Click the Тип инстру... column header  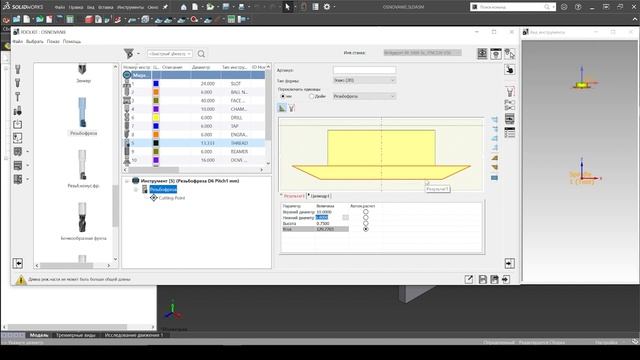[x=234, y=67]
